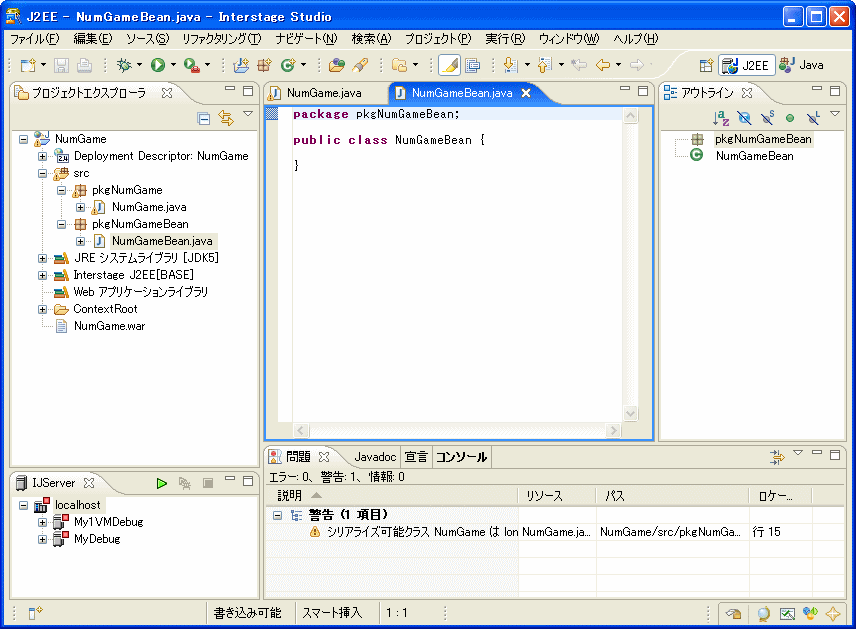The height and width of the screenshot is (629, 856).
Task: Click the magnifier globe icon in the bottom-right status bar
Action: (763, 614)
